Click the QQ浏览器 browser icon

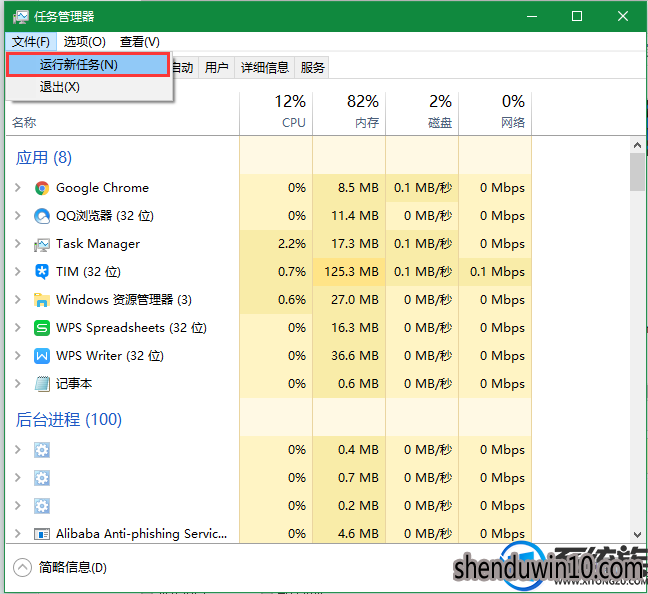click(x=42, y=216)
